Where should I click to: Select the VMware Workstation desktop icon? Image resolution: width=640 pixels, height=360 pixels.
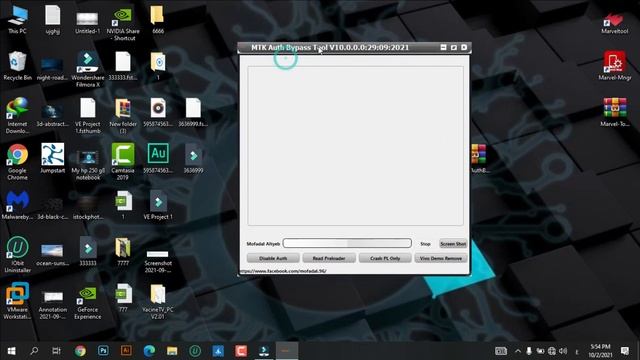pyautogui.click(x=17, y=301)
